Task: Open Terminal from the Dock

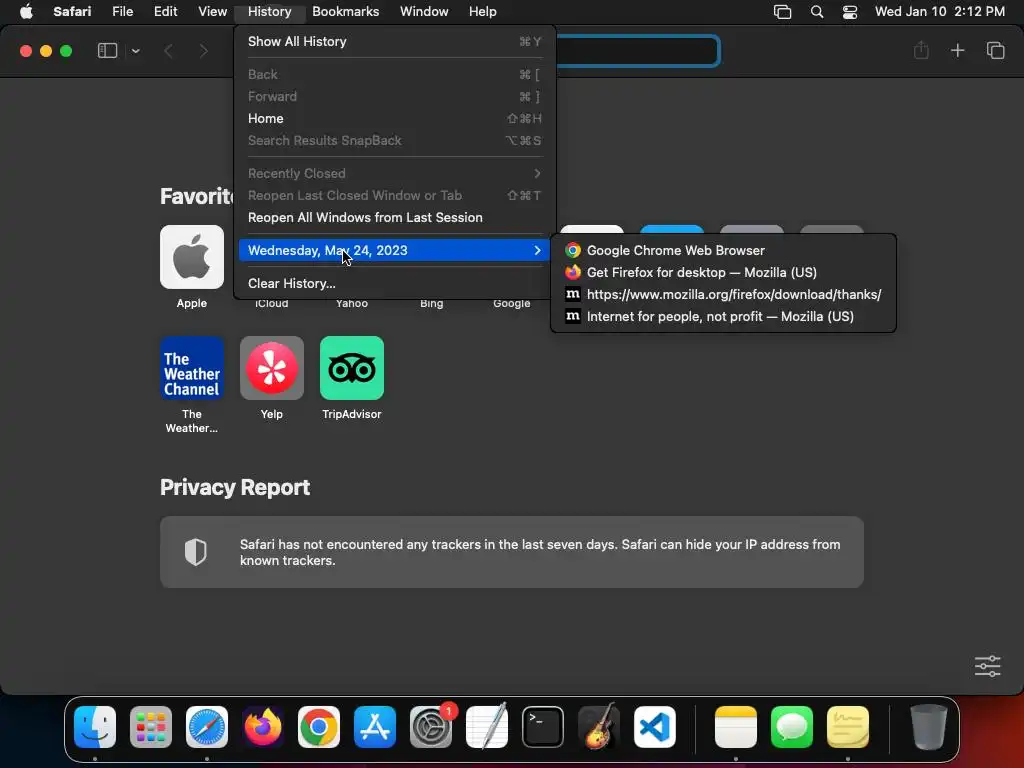Action: pyautogui.click(x=543, y=727)
